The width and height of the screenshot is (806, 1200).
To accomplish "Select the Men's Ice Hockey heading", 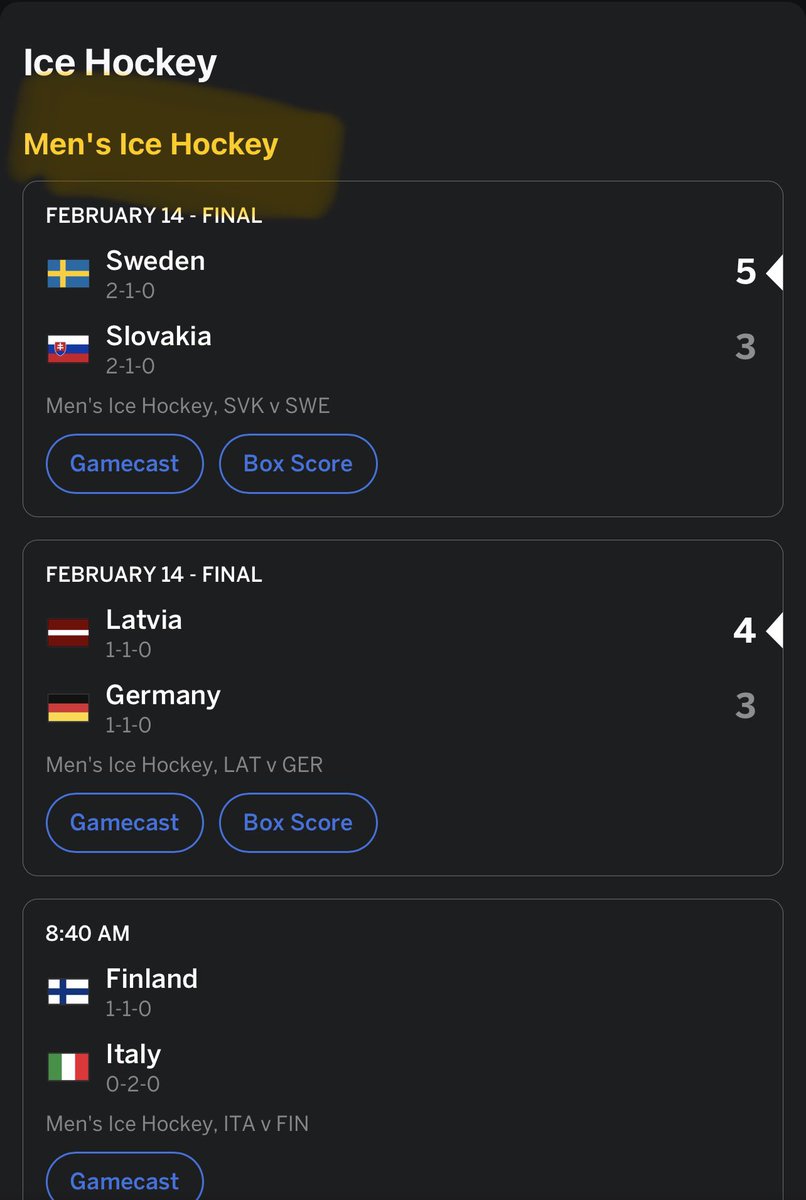I will (x=151, y=144).
